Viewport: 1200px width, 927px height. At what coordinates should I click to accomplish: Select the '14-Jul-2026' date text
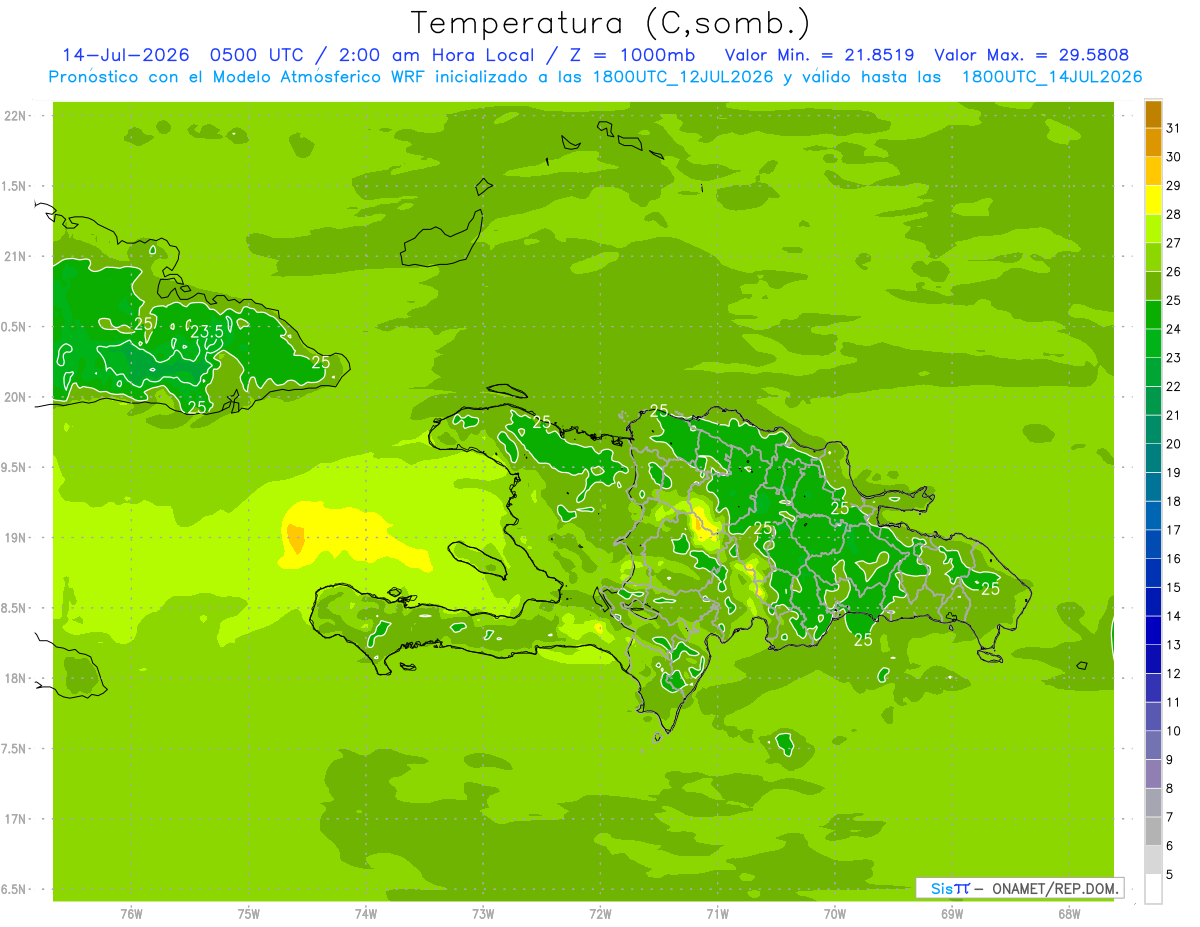tap(128, 55)
